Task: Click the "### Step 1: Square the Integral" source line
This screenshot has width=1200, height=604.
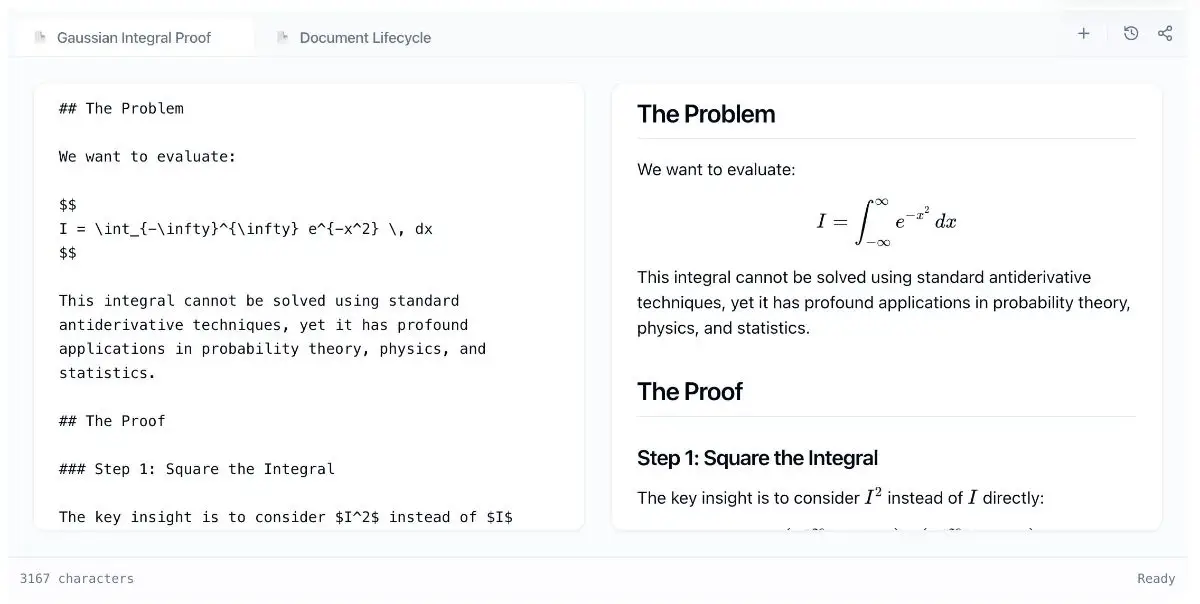Action: point(197,469)
